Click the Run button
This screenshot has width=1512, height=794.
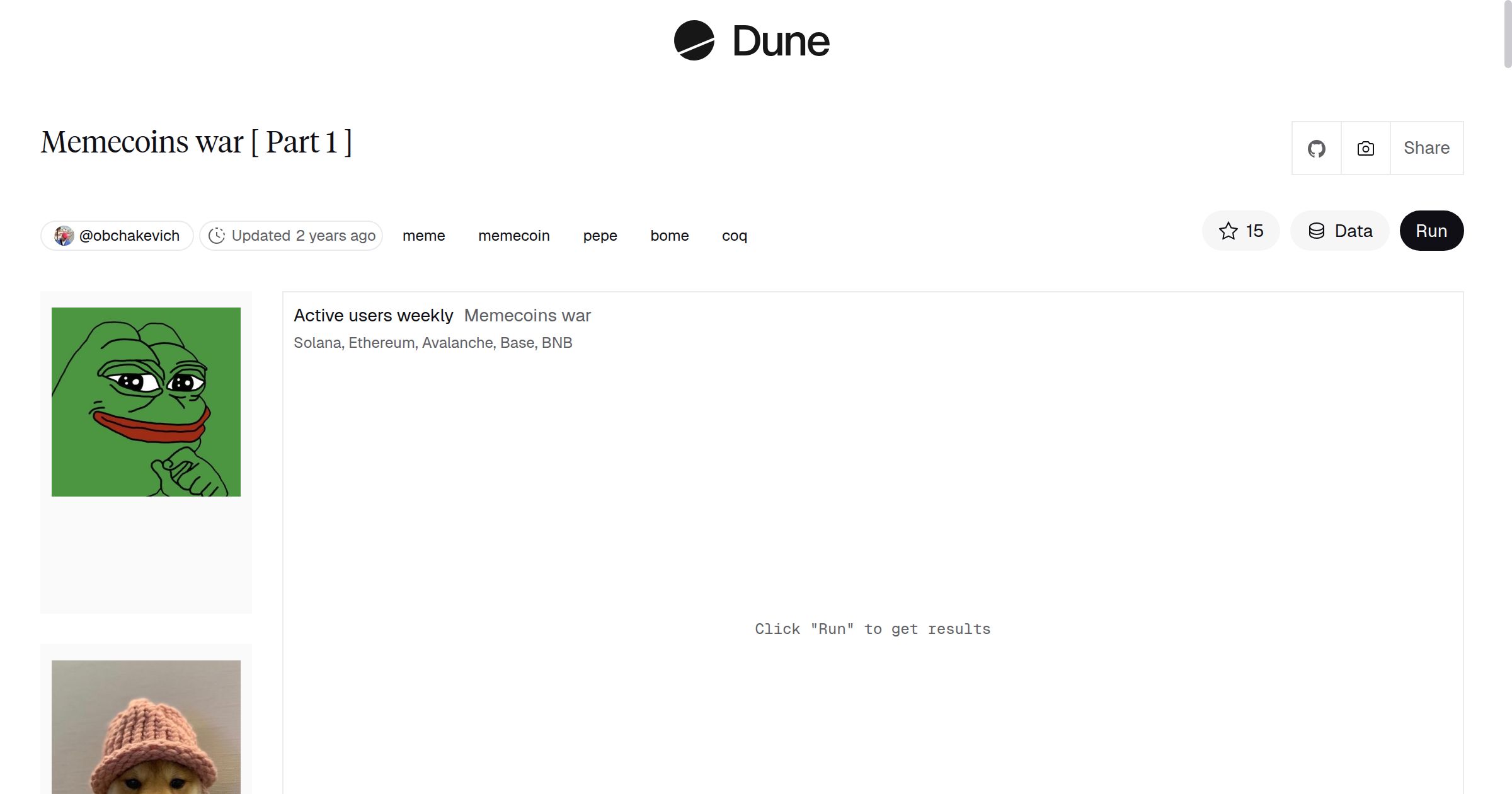(1431, 231)
